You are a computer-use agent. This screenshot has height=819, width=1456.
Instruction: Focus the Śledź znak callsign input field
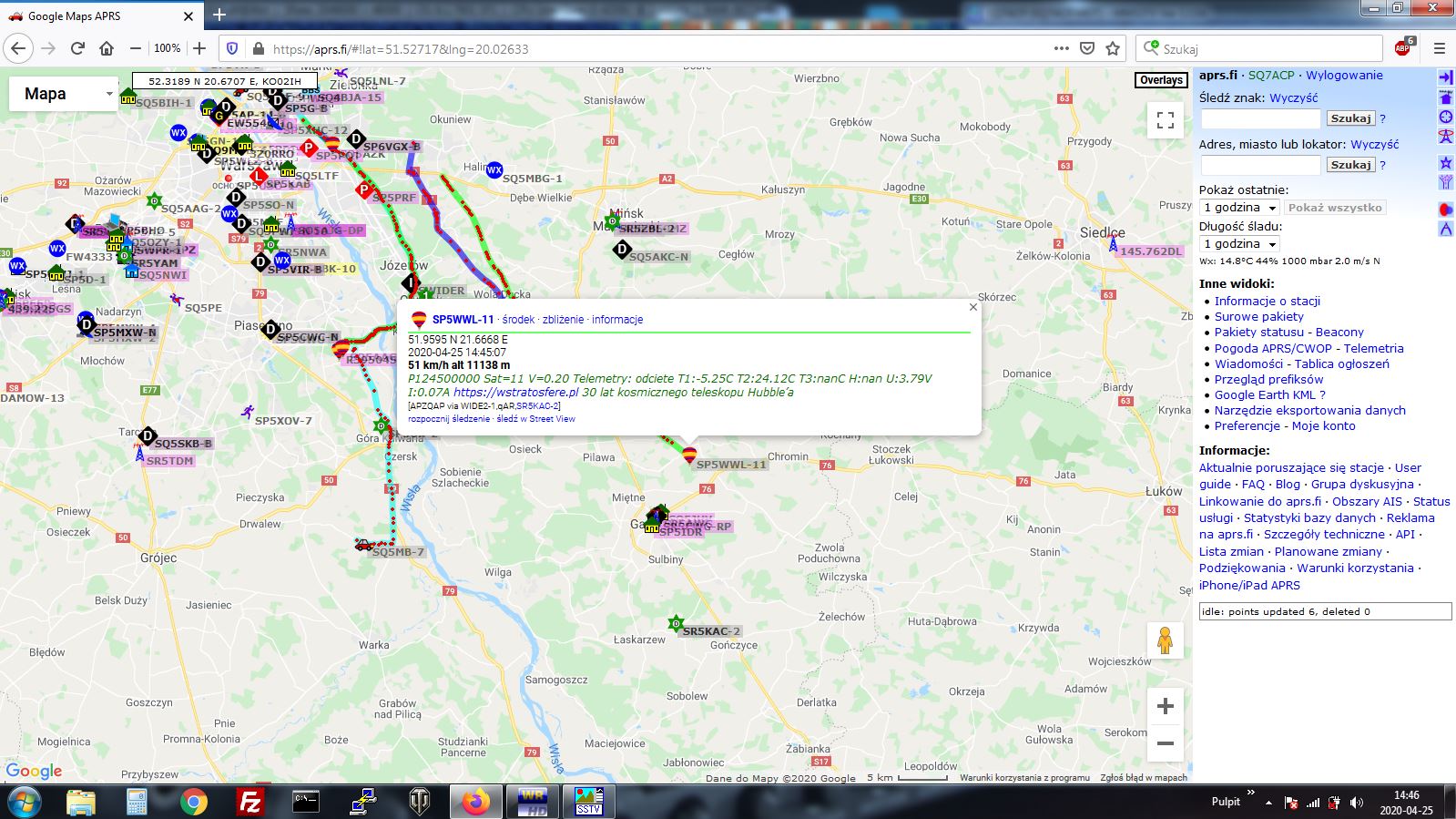1260,118
